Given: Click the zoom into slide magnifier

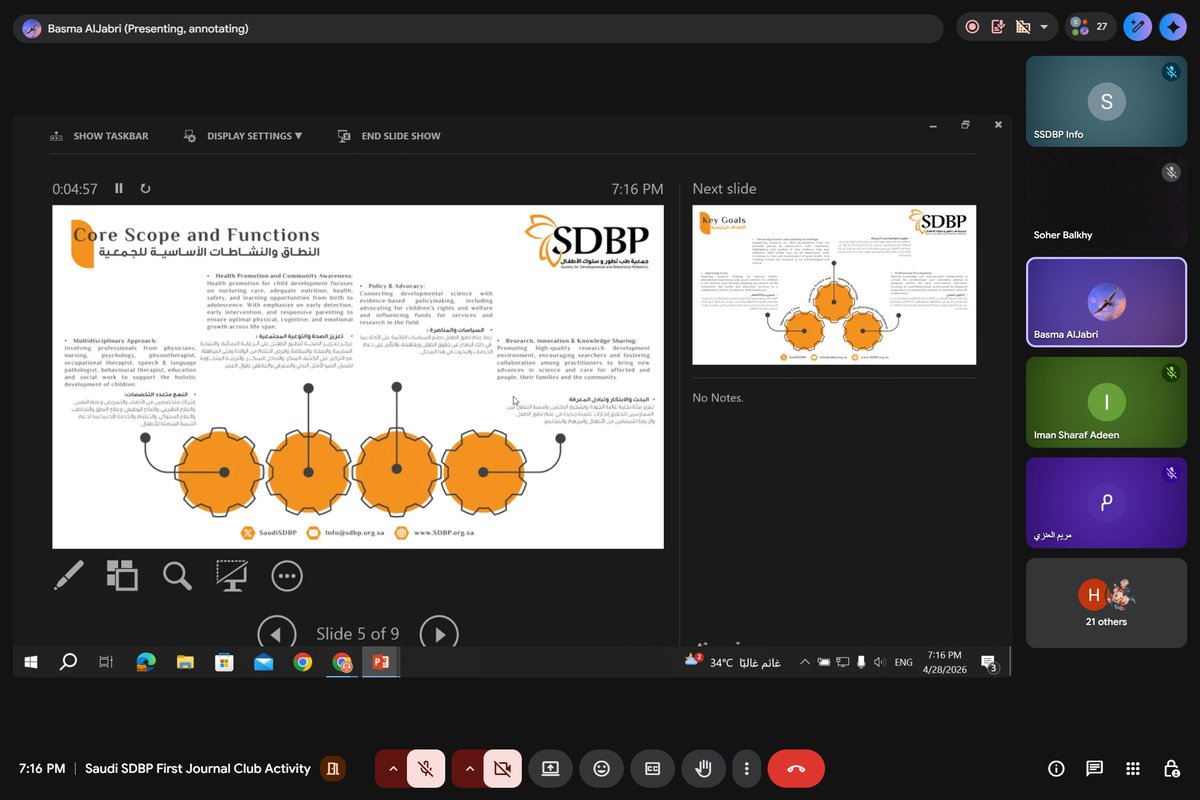Looking at the screenshot, I should point(177,575).
